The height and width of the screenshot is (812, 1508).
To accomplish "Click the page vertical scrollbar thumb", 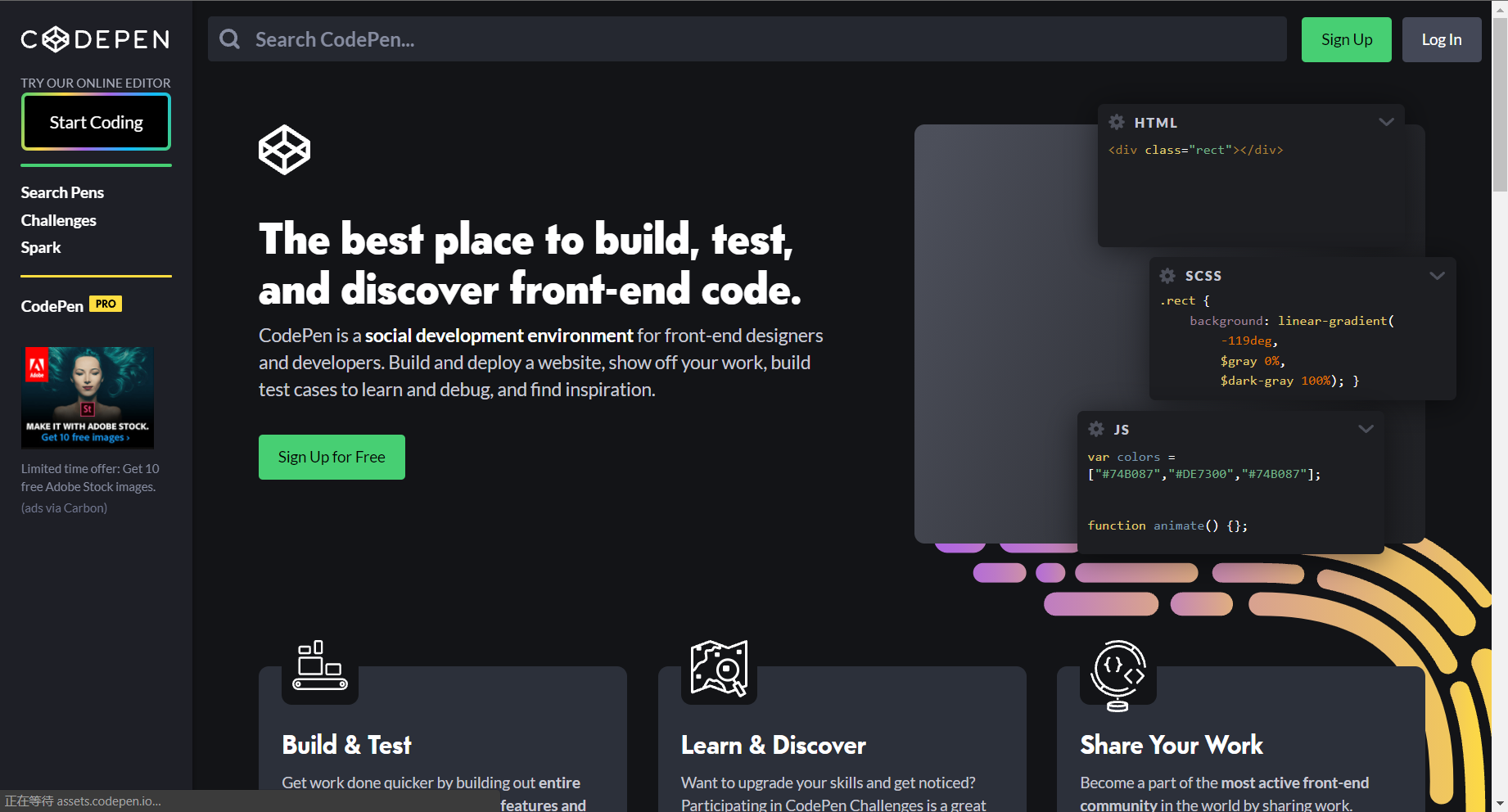I will point(1500,106).
